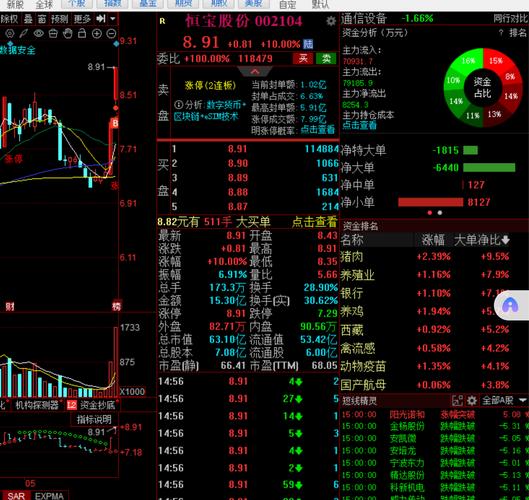This screenshot has height=500, width=529.
Task: Open the 全球 menu item
Action: [x=44, y=4]
